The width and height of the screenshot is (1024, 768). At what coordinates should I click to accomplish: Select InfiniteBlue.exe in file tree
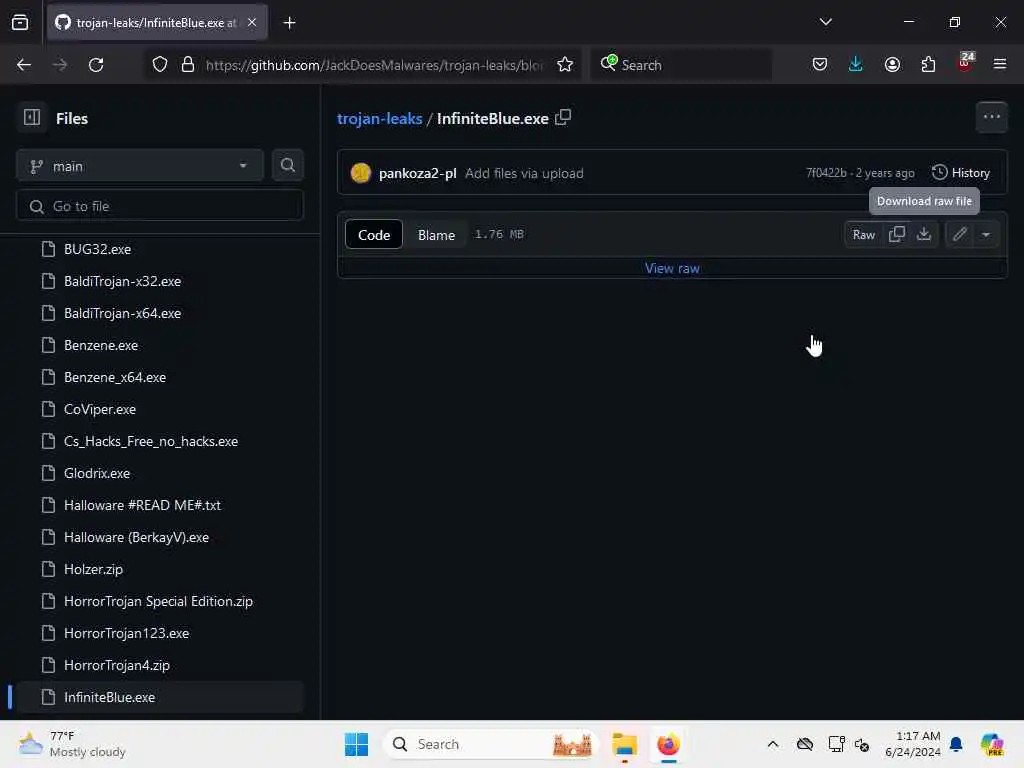coord(160,697)
